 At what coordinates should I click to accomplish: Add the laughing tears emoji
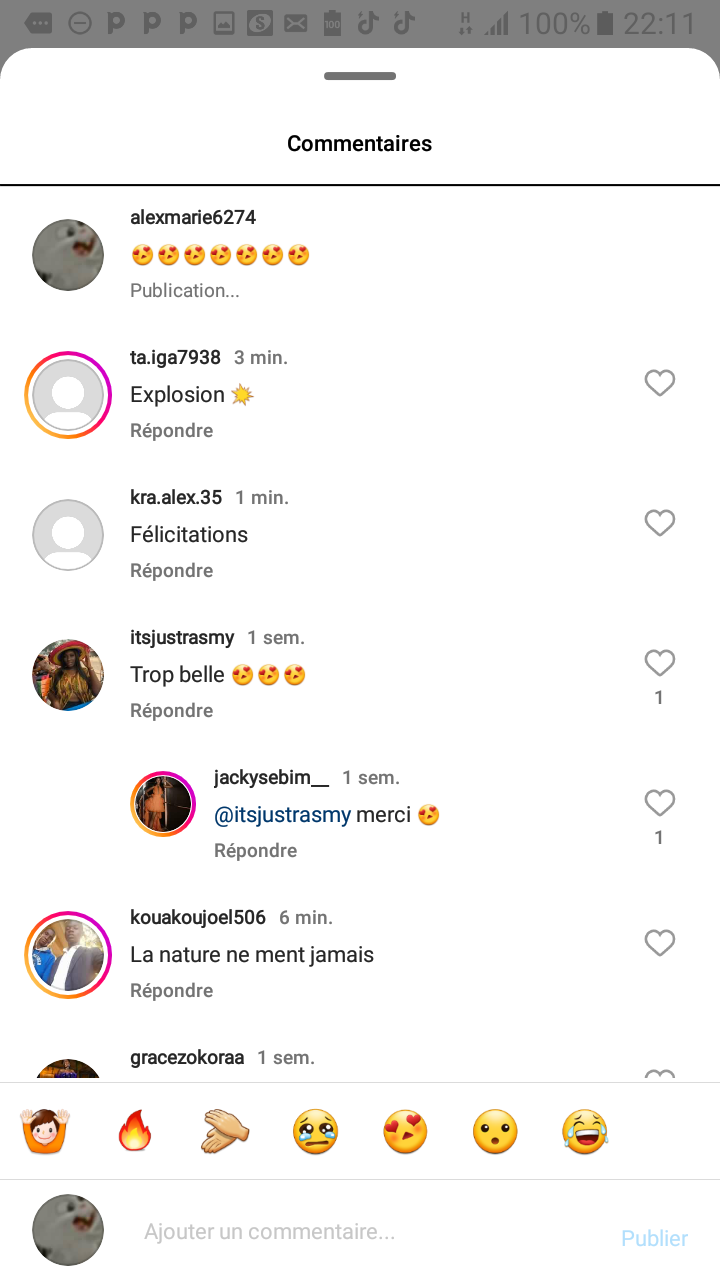[585, 1132]
